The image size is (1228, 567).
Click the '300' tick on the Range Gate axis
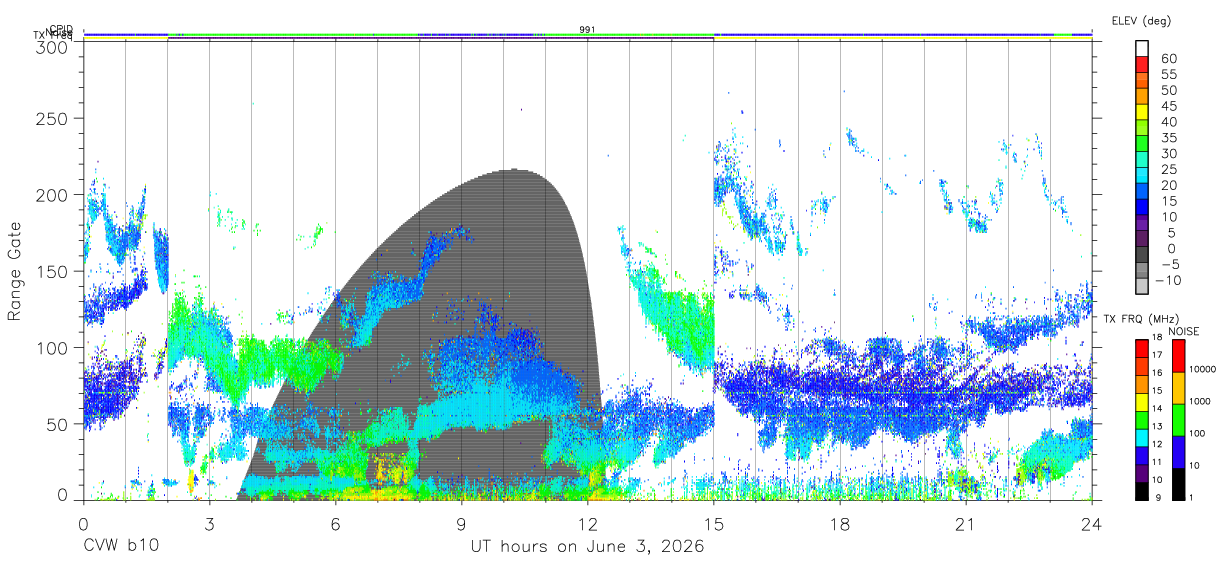[x=52, y=46]
